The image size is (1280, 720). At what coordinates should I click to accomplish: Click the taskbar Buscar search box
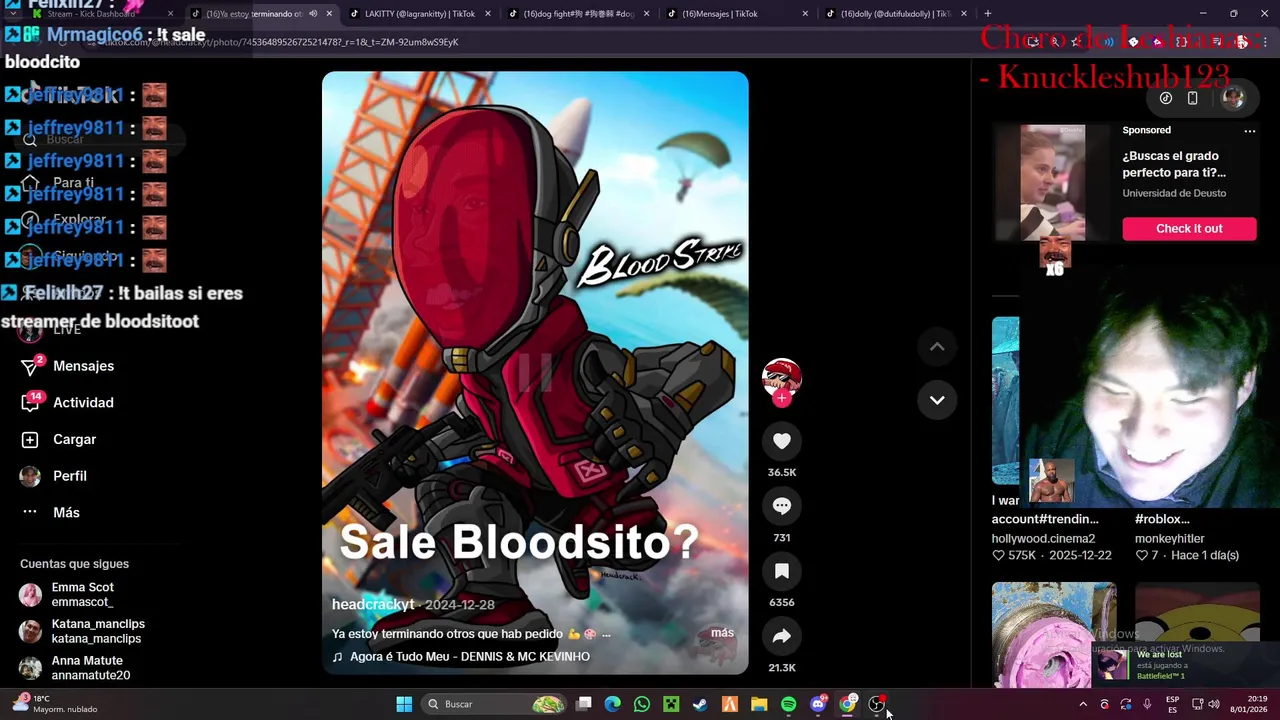pos(495,704)
